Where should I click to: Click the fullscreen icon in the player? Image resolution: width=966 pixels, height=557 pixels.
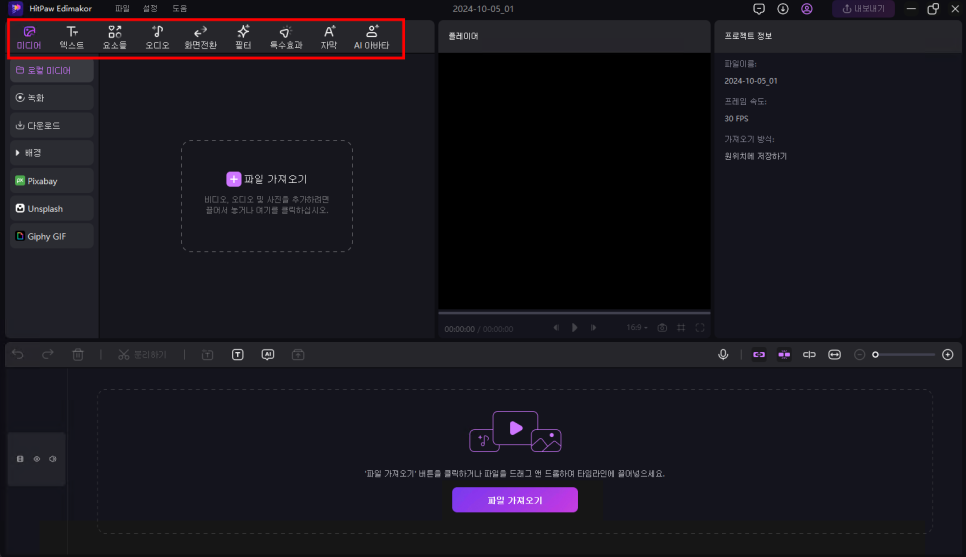point(700,328)
